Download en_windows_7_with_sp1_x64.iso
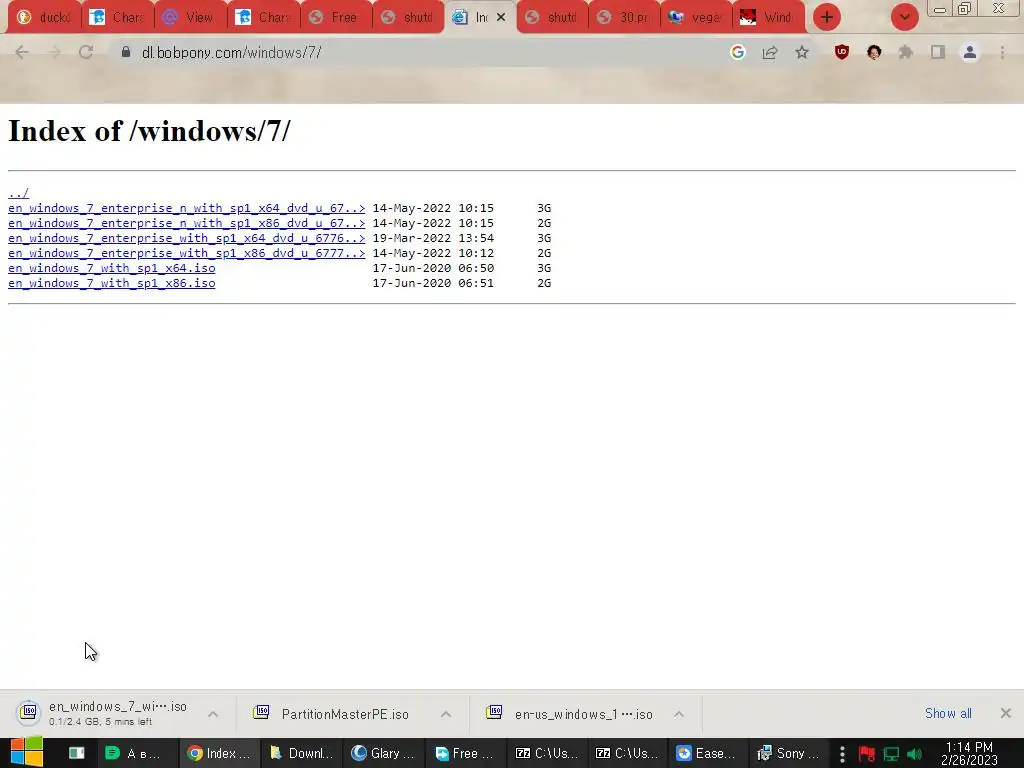This screenshot has width=1024, height=768. [112, 268]
